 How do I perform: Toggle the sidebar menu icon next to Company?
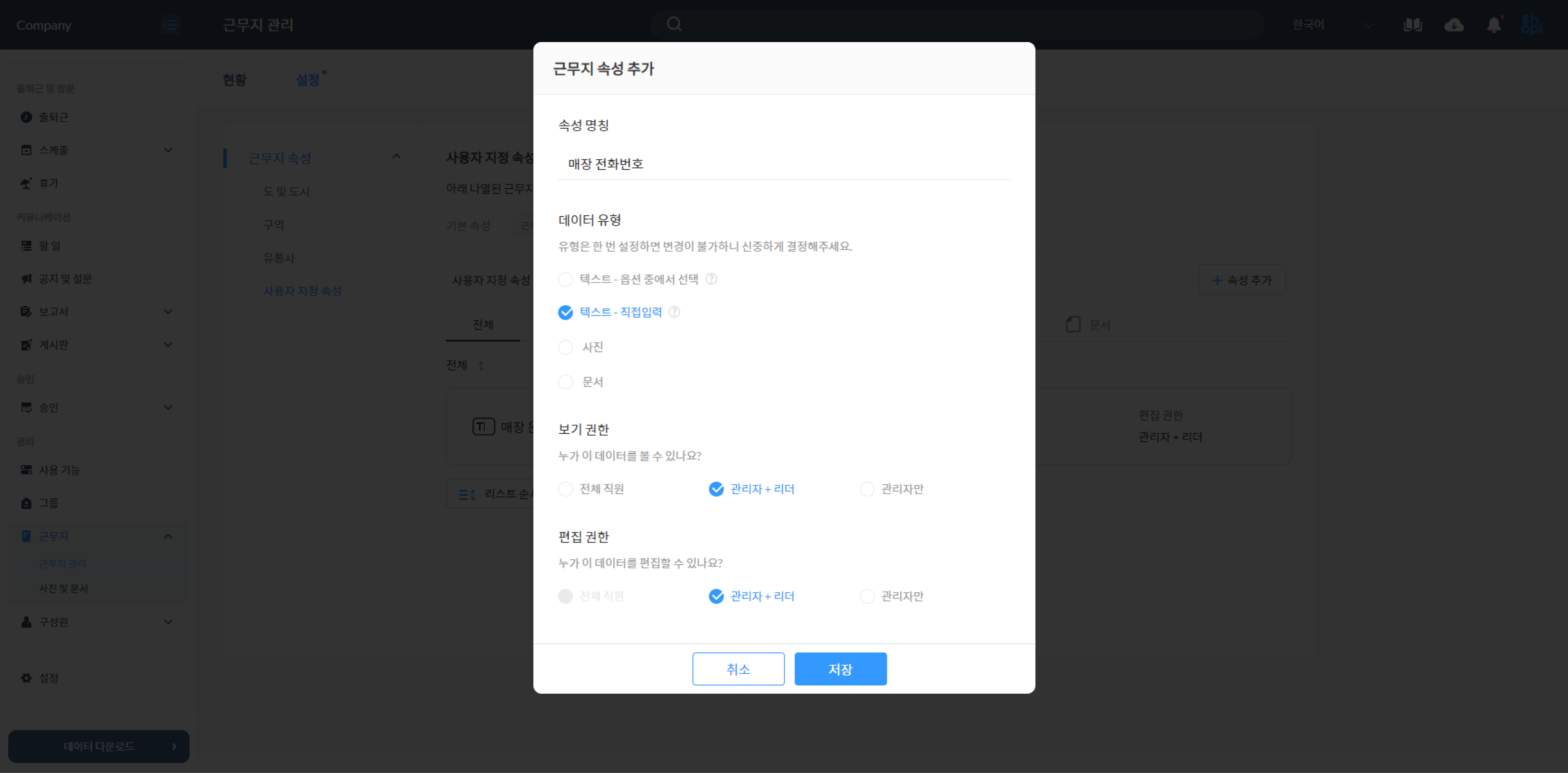click(170, 25)
